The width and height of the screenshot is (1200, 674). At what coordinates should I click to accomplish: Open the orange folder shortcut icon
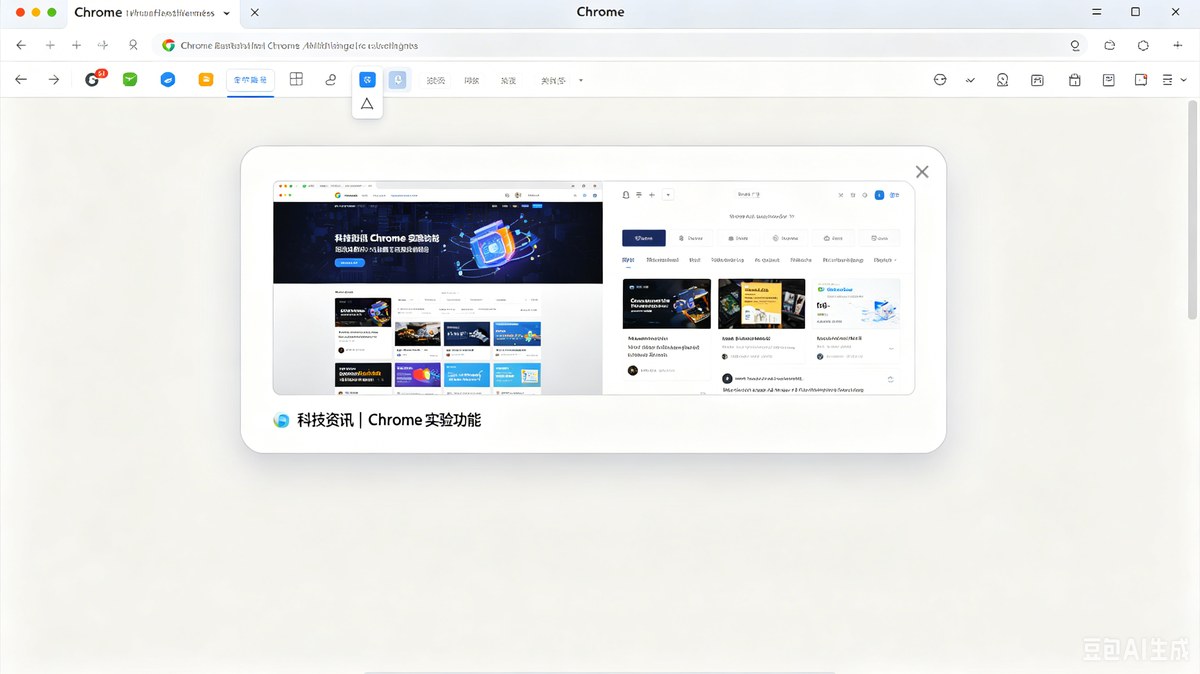tap(206, 79)
